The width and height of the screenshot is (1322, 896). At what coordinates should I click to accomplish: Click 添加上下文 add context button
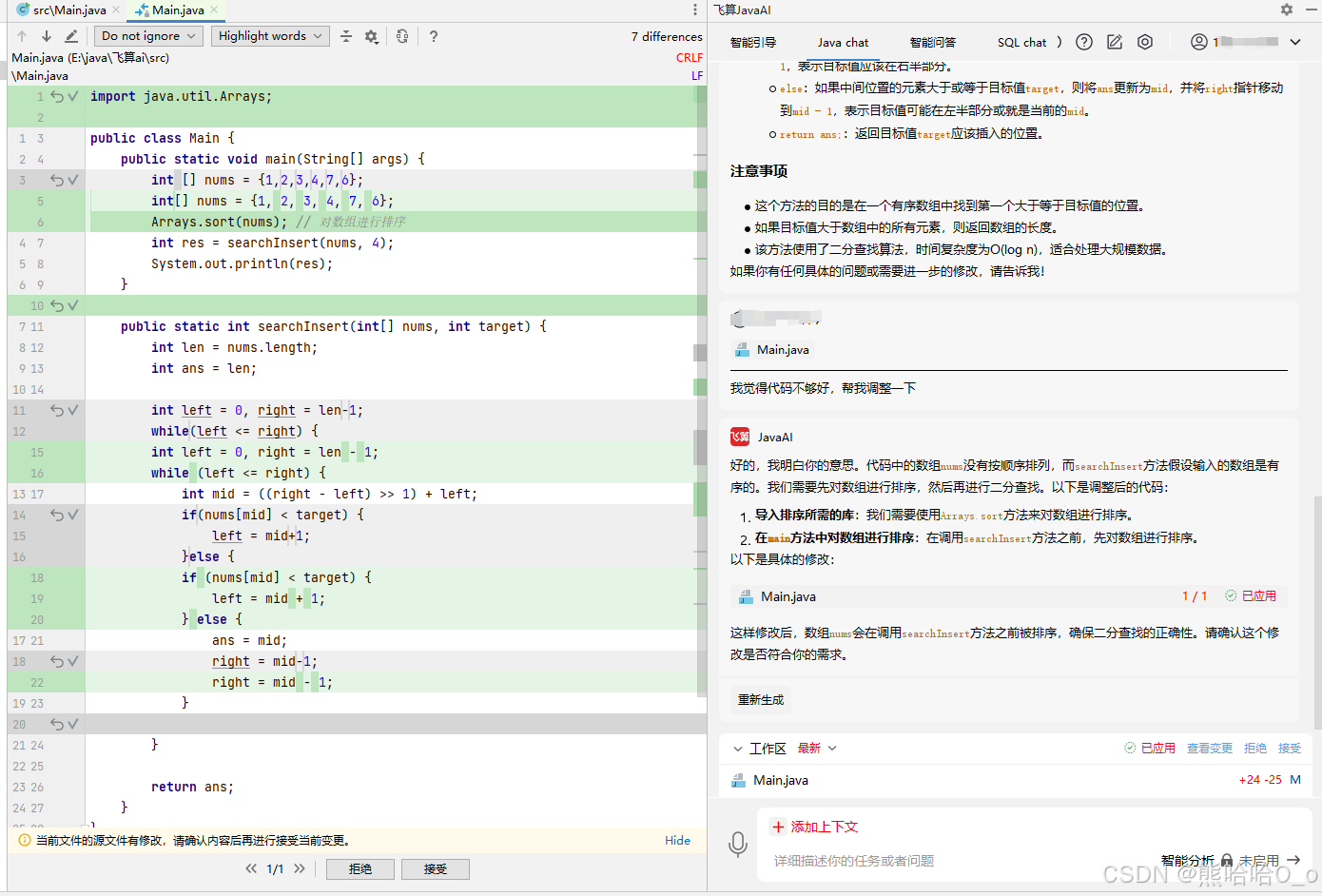tap(815, 827)
